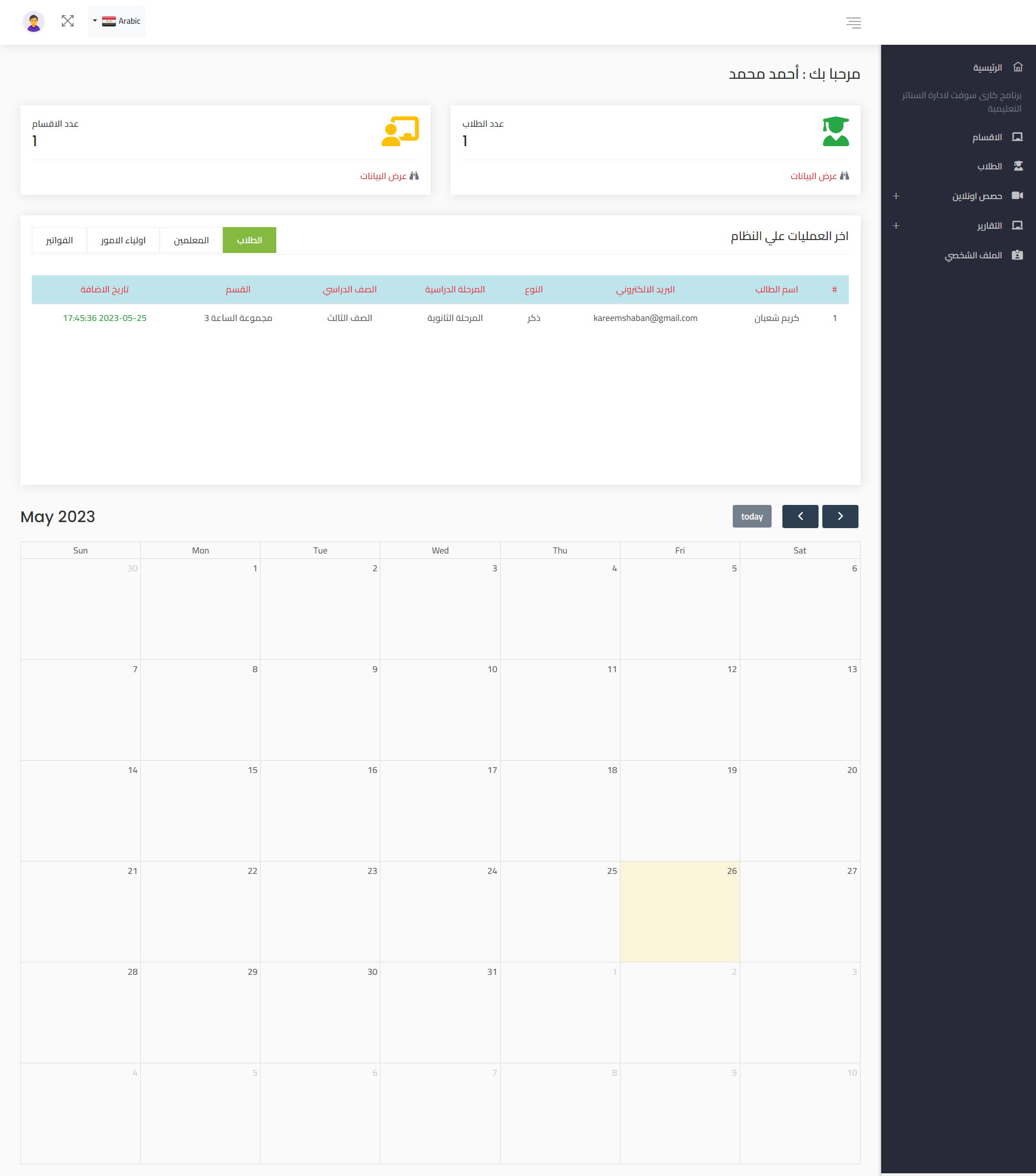Click the yellow teacher board sections icon
The height and width of the screenshot is (1176, 1036).
pos(400,132)
